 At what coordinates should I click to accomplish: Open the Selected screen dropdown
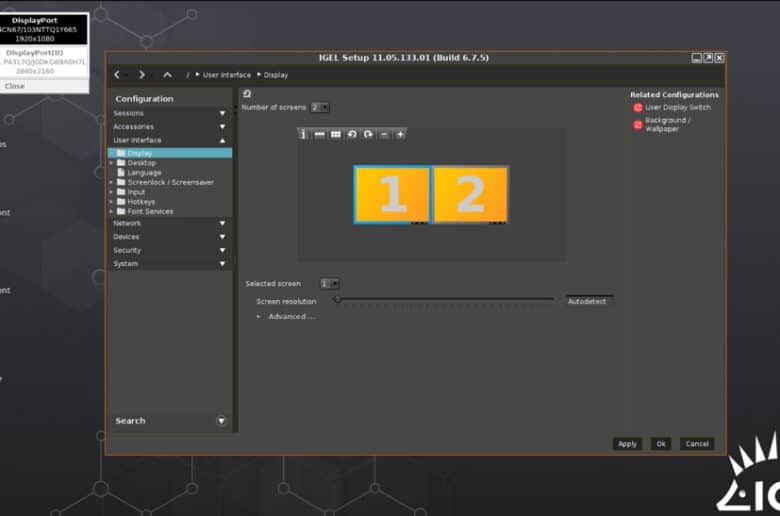329,284
